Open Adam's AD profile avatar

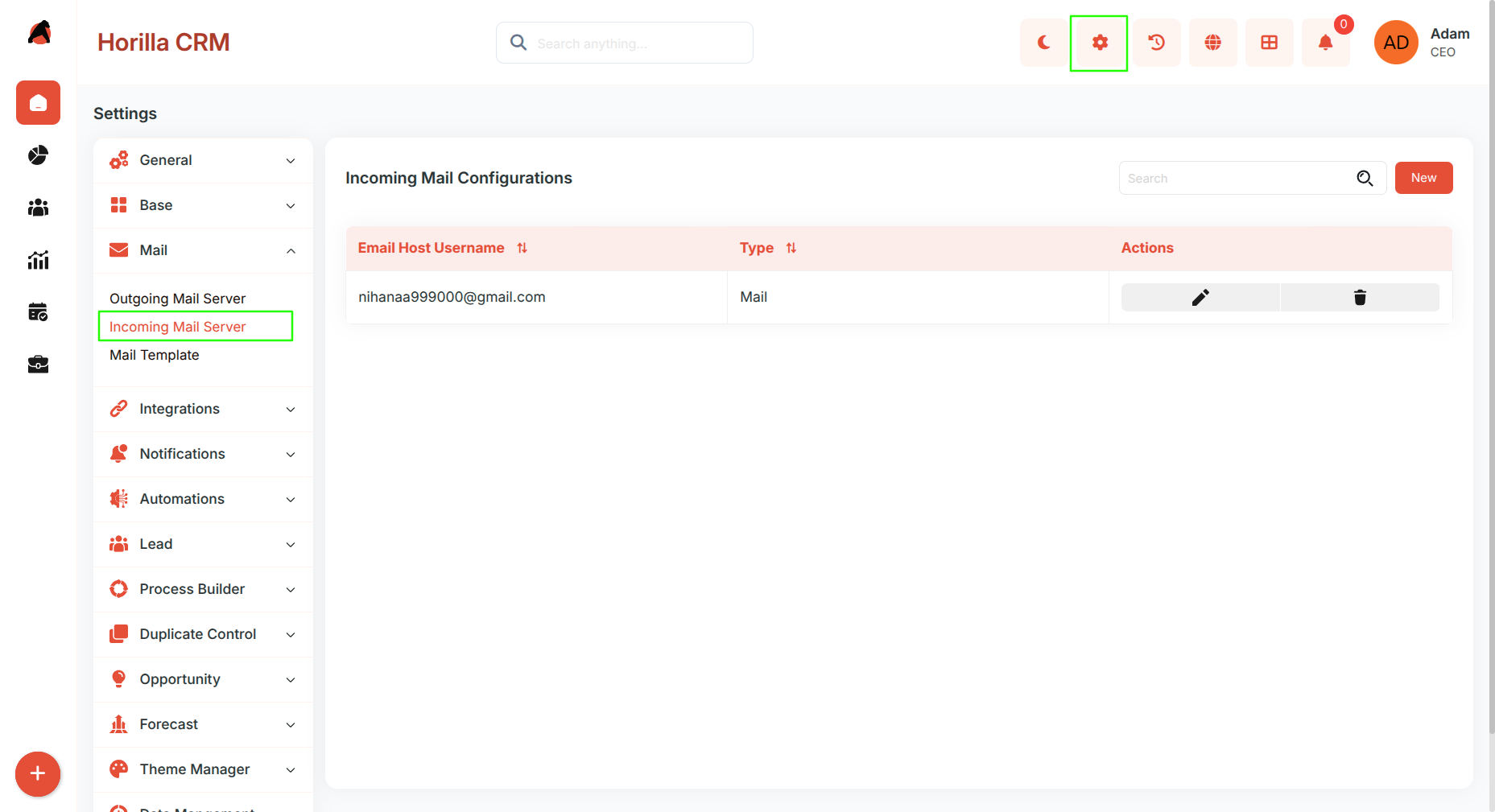1396,43
